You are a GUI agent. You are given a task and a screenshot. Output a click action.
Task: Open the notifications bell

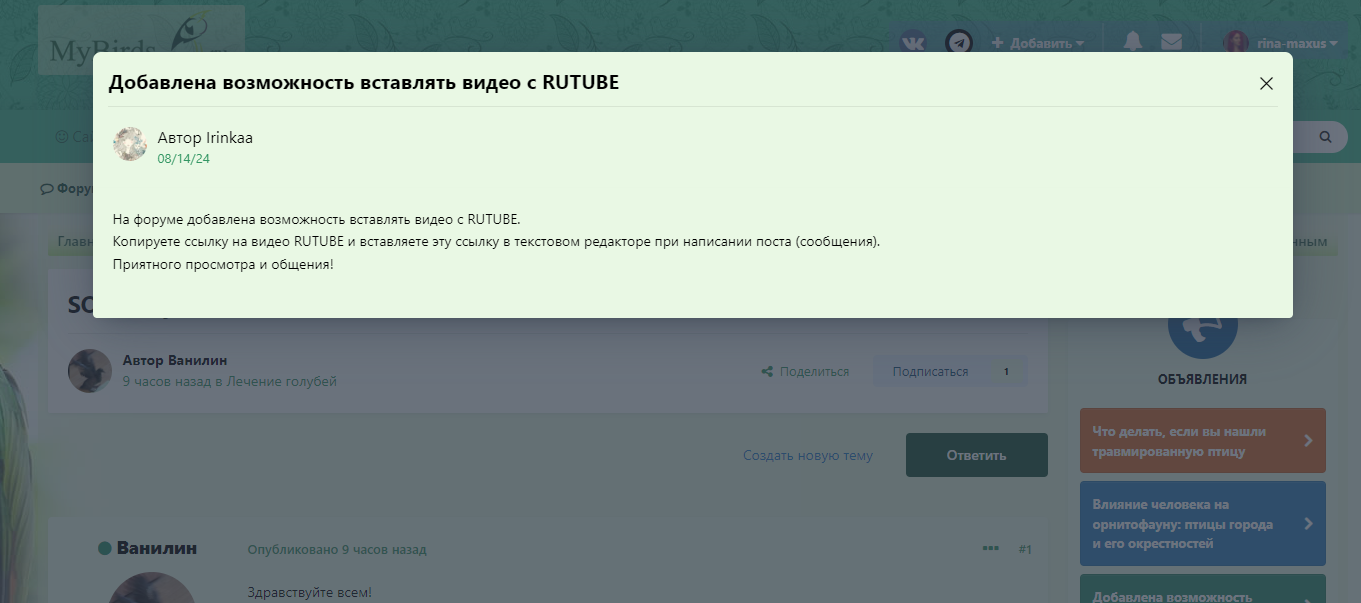[x=1133, y=42]
